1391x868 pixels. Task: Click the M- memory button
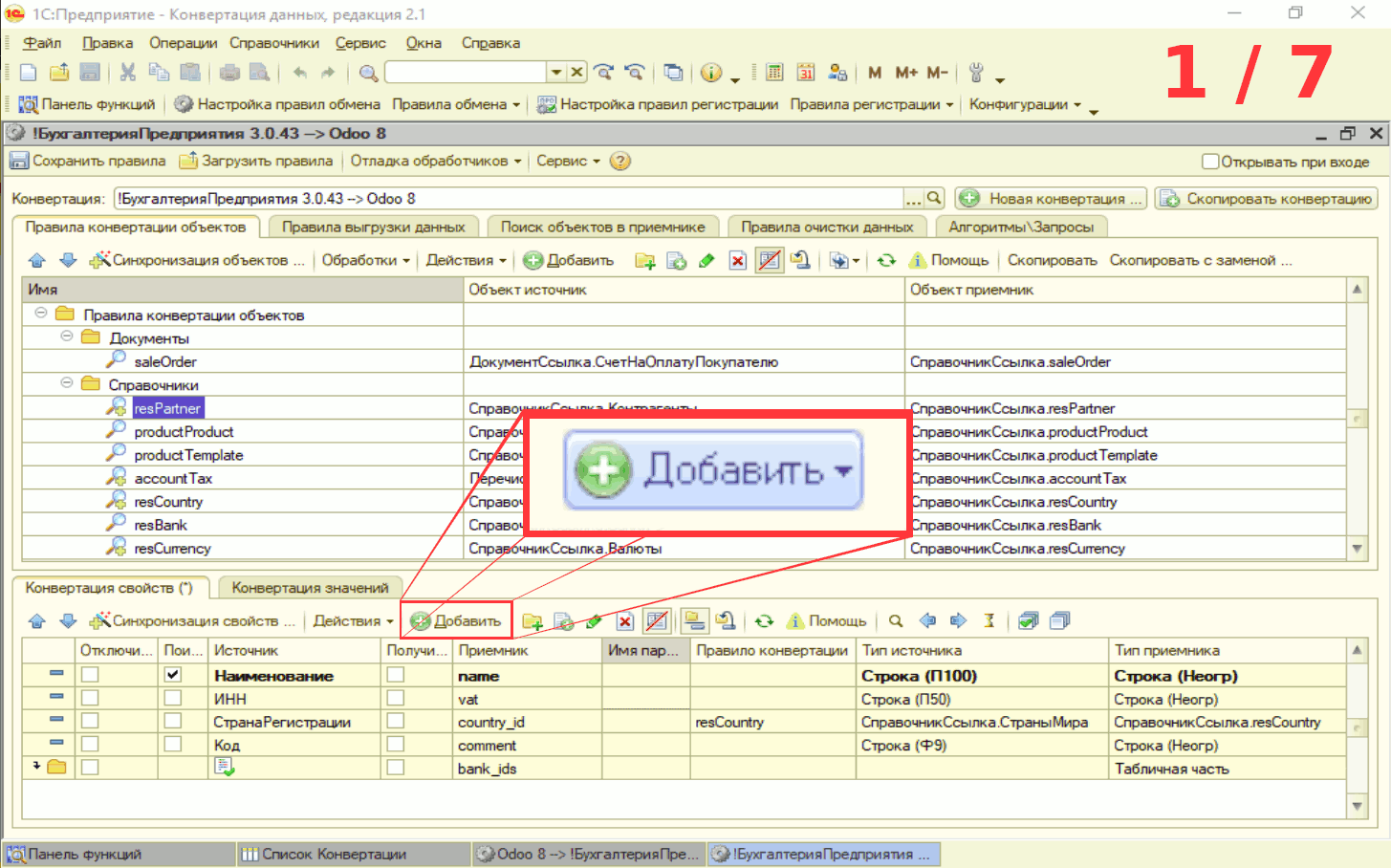click(x=938, y=73)
